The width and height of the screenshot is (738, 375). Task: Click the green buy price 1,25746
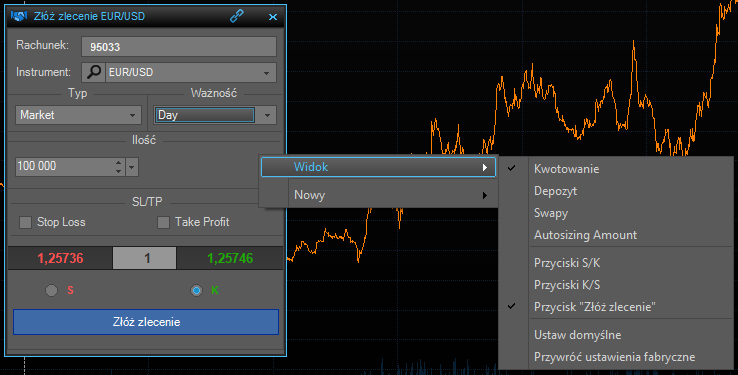(x=230, y=258)
